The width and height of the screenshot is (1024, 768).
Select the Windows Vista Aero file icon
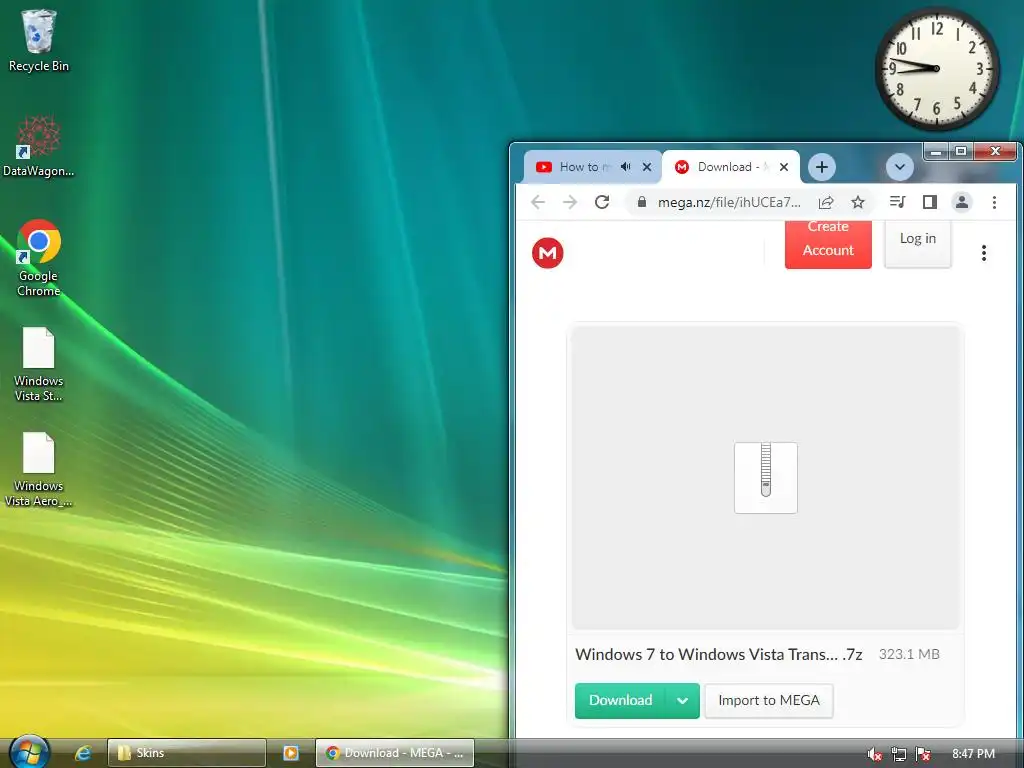(x=39, y=470)
